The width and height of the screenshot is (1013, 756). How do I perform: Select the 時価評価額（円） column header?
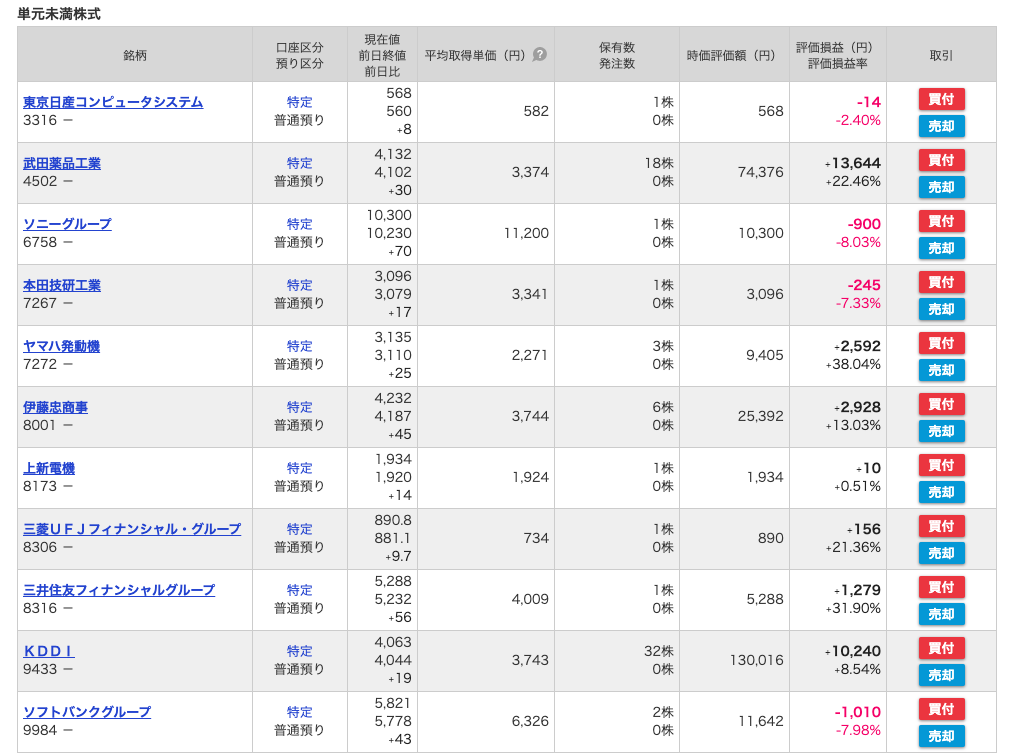[x=732, y=55]
